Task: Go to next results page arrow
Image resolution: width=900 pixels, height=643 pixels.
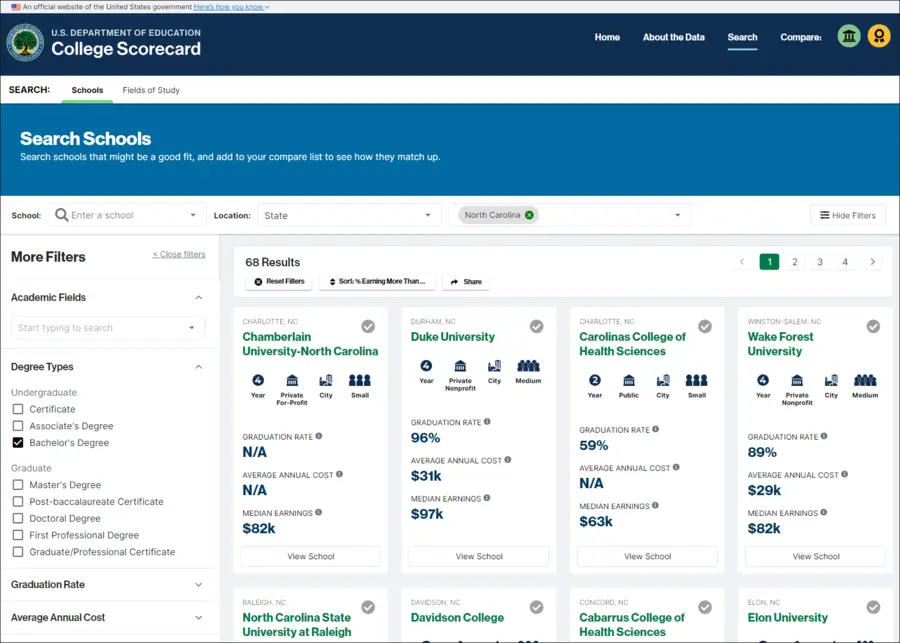Action: [x=872, y=262]
